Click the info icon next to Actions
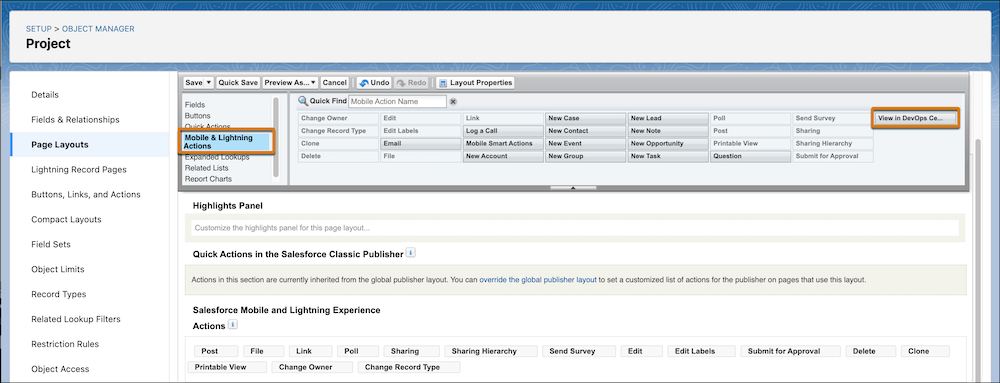Screen dimensions: 1000x383 point(233,325)
